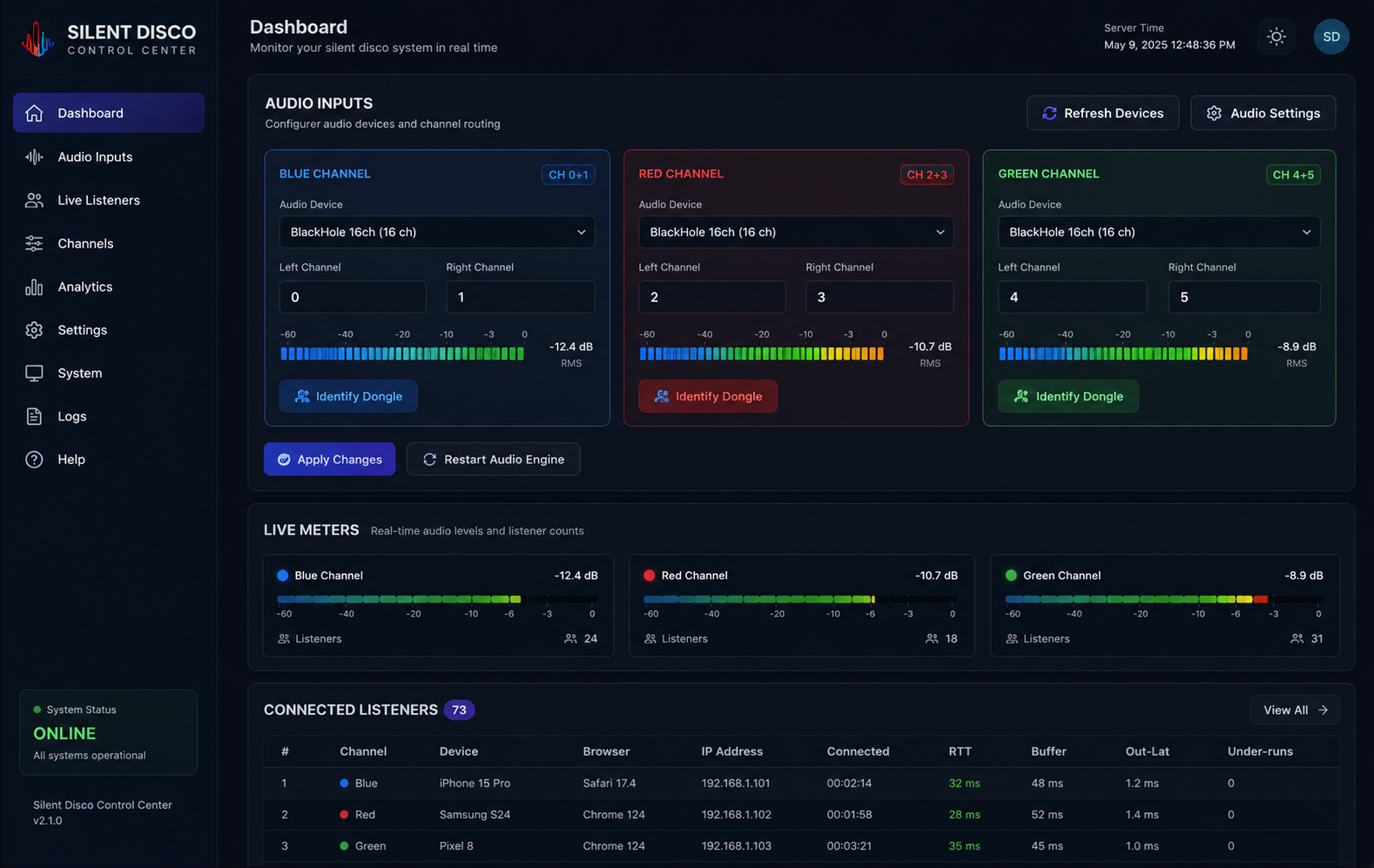Click the 73 connected listeners badge
This screenshot has height=868, width=1374.
[459, 710]
